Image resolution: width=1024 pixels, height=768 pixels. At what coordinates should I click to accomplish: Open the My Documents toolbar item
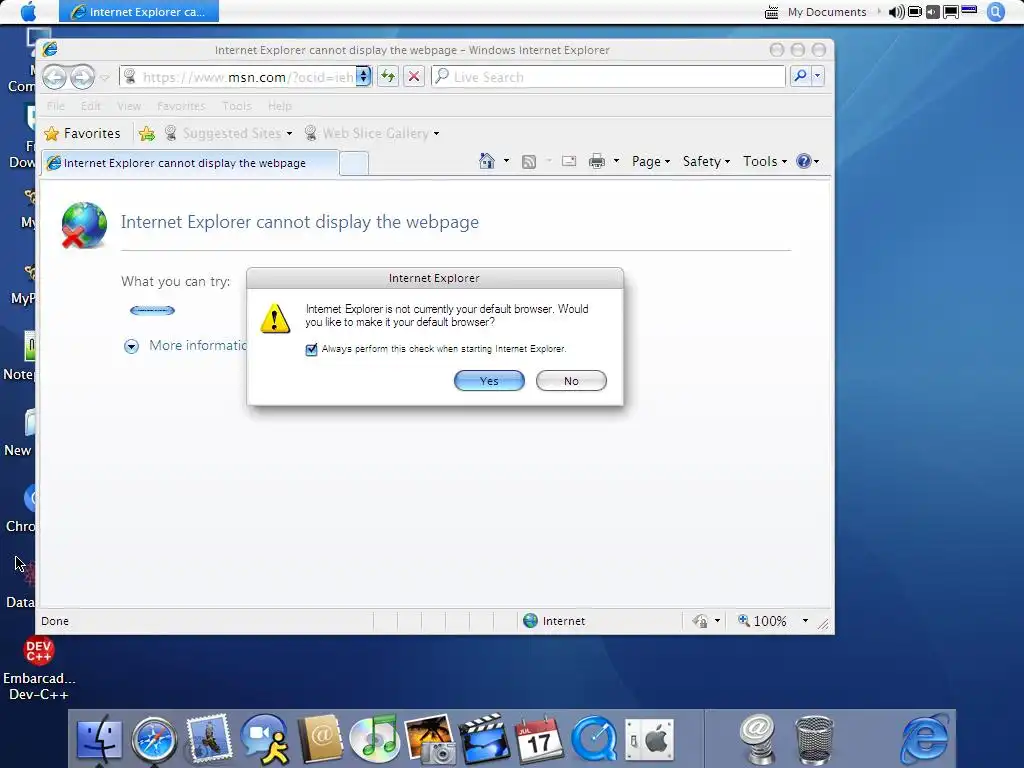coord(826,12)
